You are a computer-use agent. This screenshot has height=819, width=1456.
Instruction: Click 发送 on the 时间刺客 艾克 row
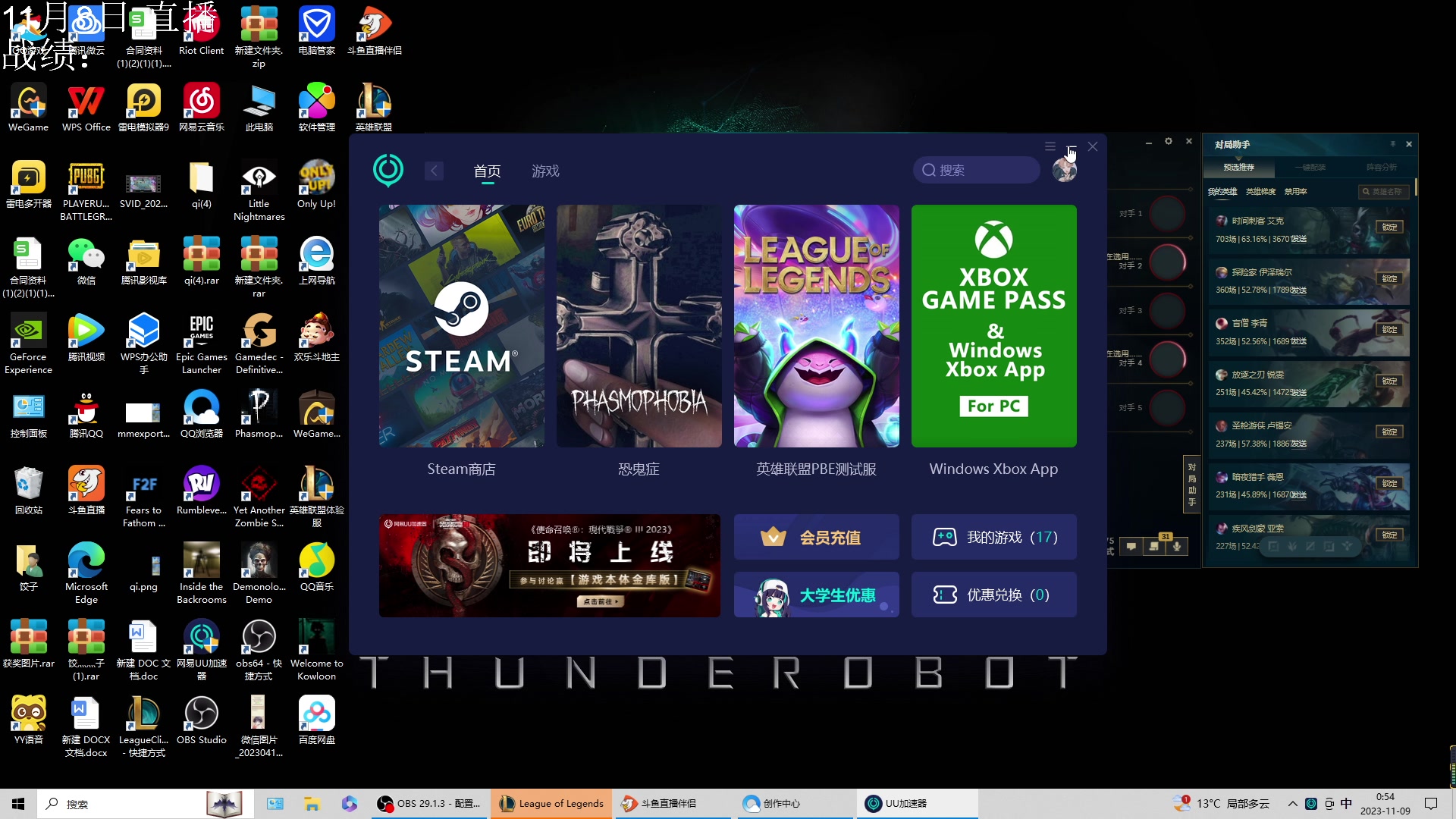pos(1299,239)
